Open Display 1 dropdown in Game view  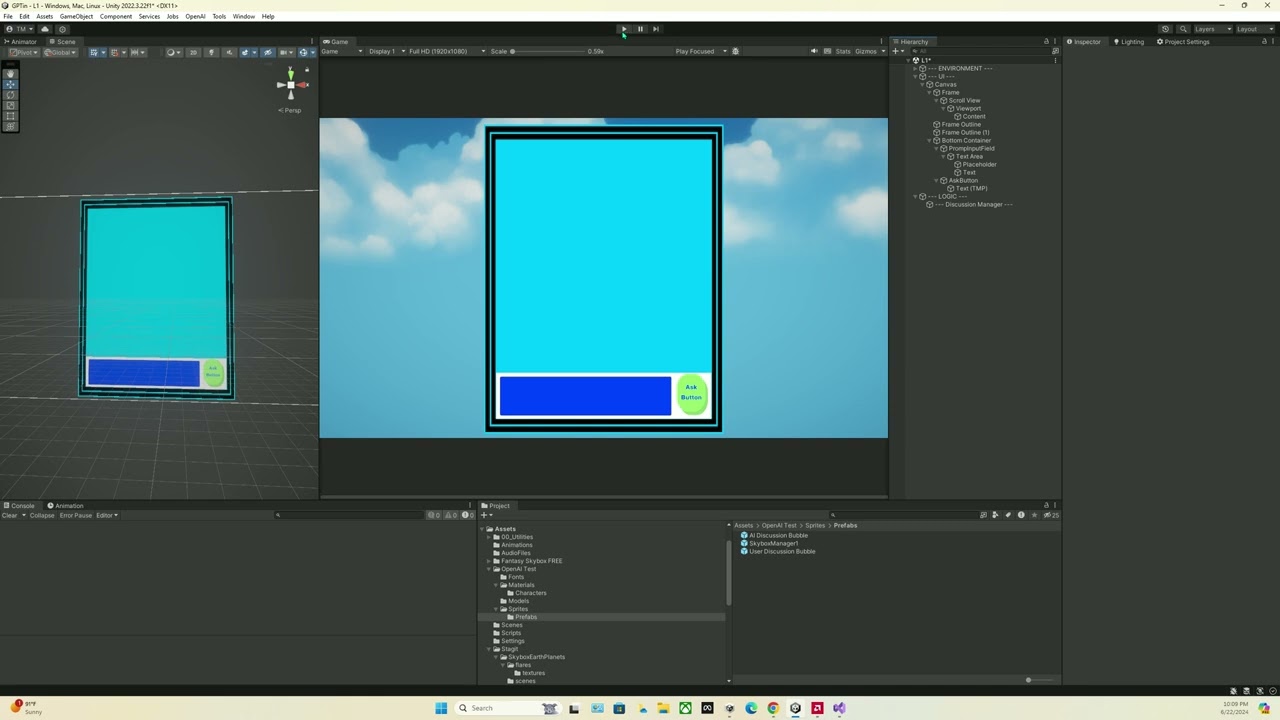385,51
